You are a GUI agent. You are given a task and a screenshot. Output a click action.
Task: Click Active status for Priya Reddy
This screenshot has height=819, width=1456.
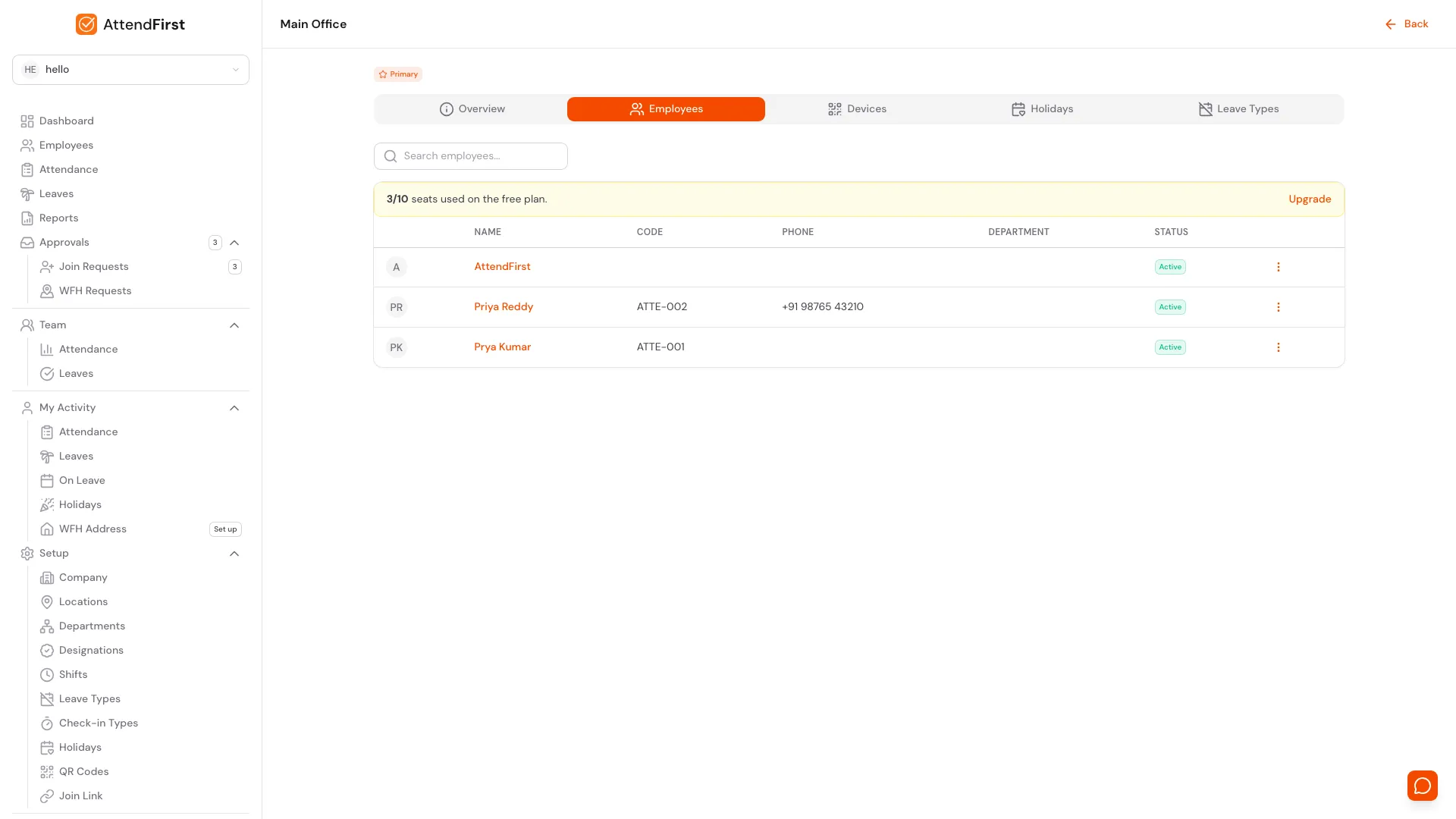tap(1170, 307)
